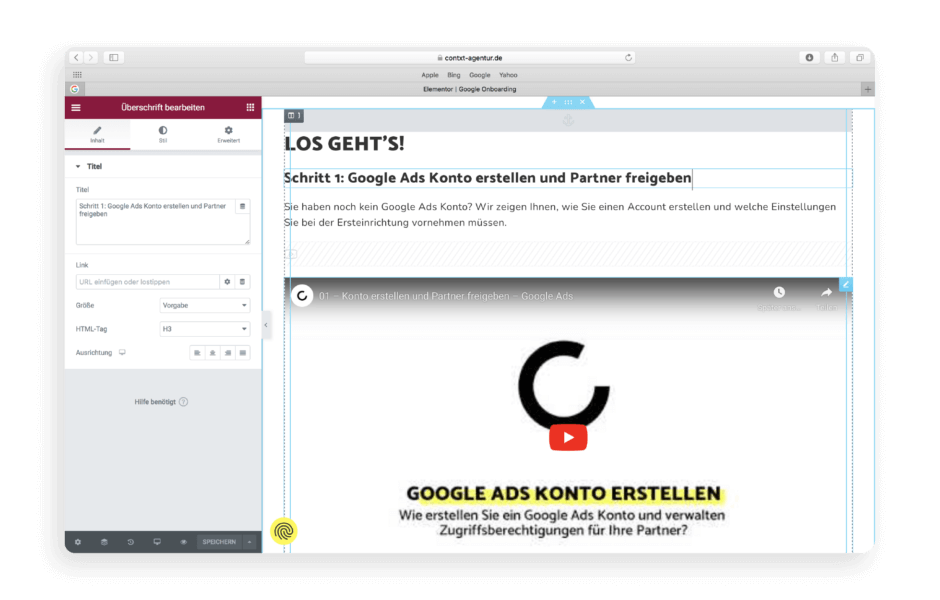Screen dimensions: 940x600
Task: Open the Navigator layers icon
Action: 104,542
